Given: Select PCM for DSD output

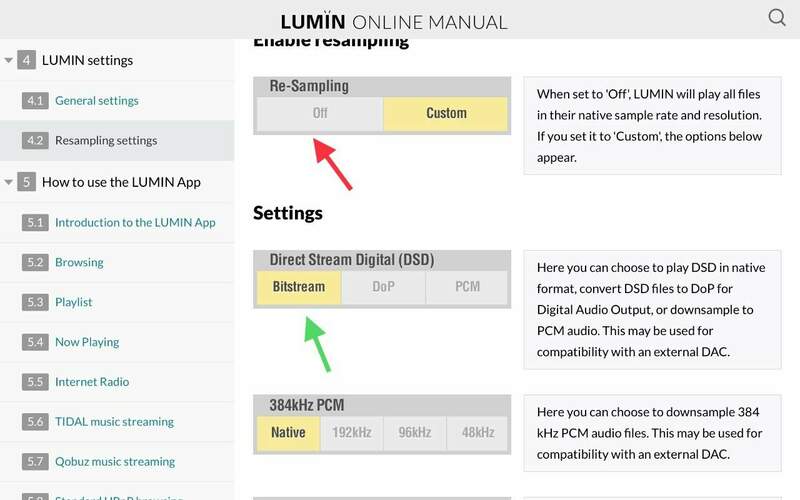Looking at the screenshot, I should pos(467,287).
